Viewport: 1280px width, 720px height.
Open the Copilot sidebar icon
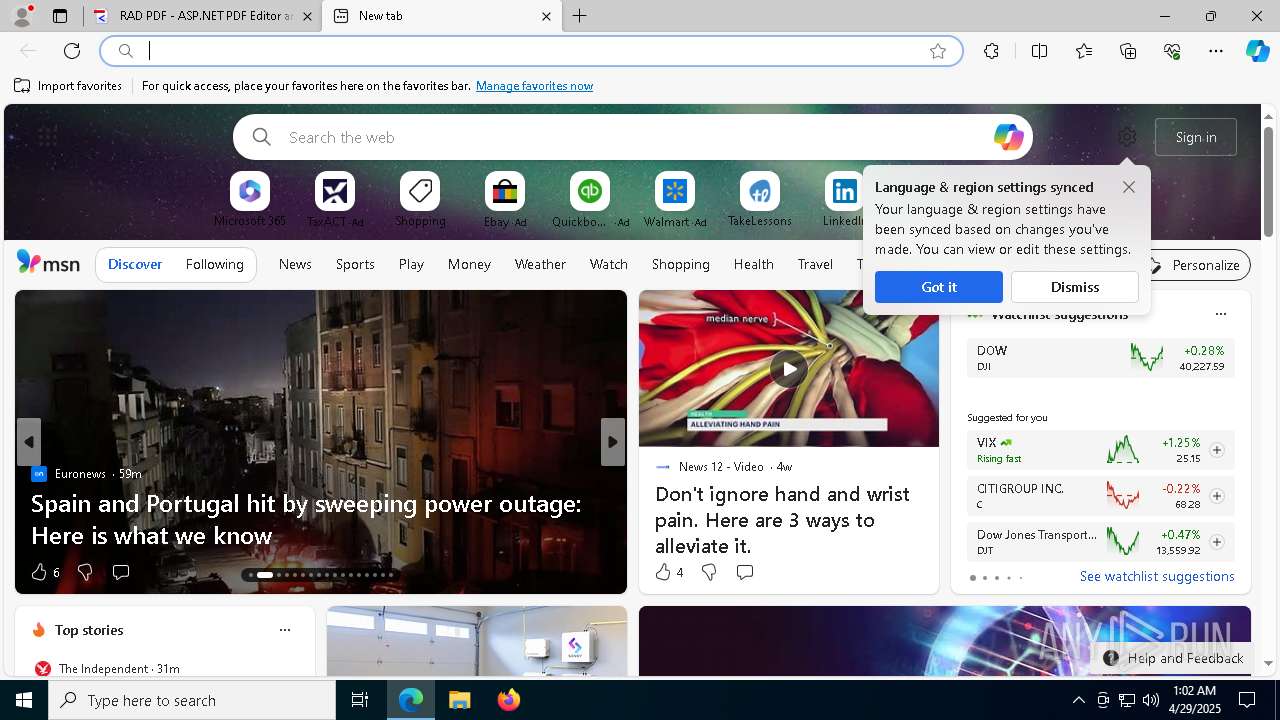tap(1257, 51)
